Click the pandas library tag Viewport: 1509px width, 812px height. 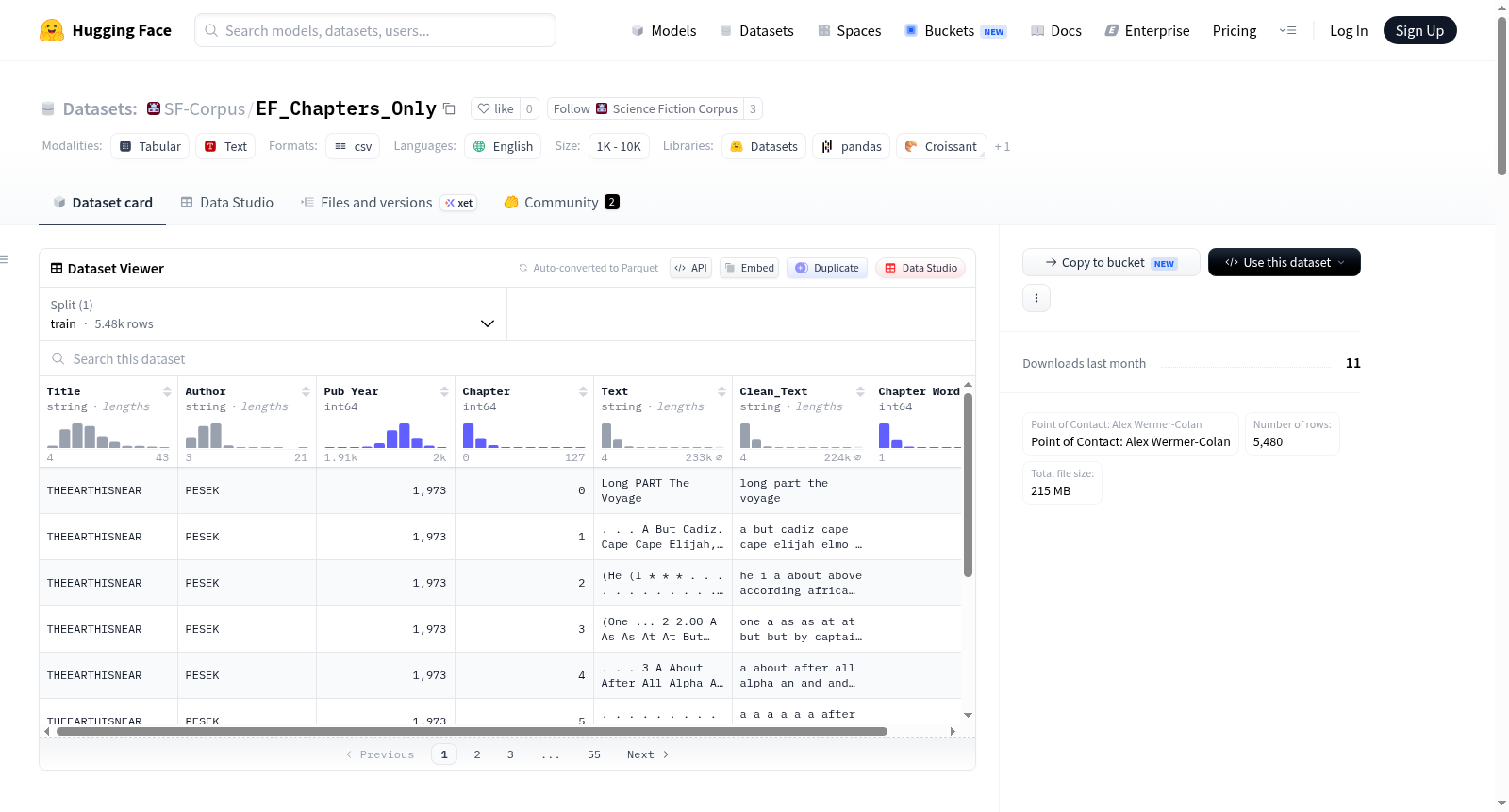851,146
